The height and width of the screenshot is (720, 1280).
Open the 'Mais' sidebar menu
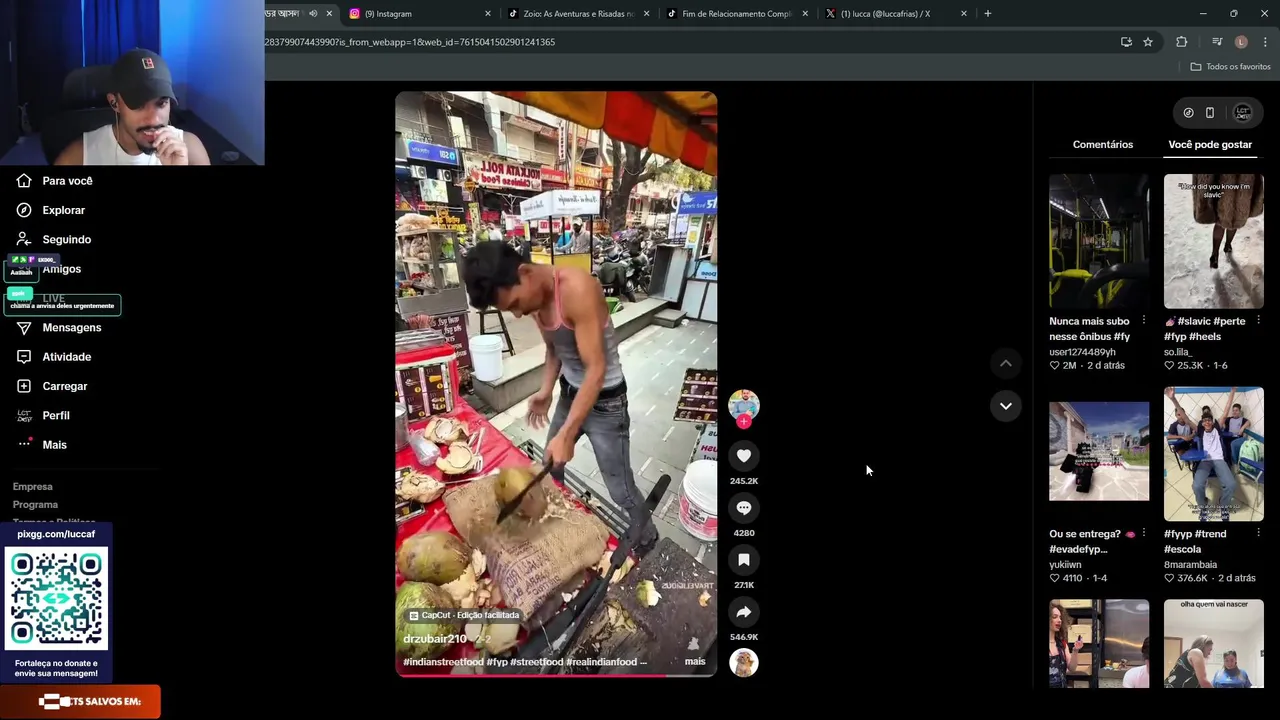(x=54, y=445)
